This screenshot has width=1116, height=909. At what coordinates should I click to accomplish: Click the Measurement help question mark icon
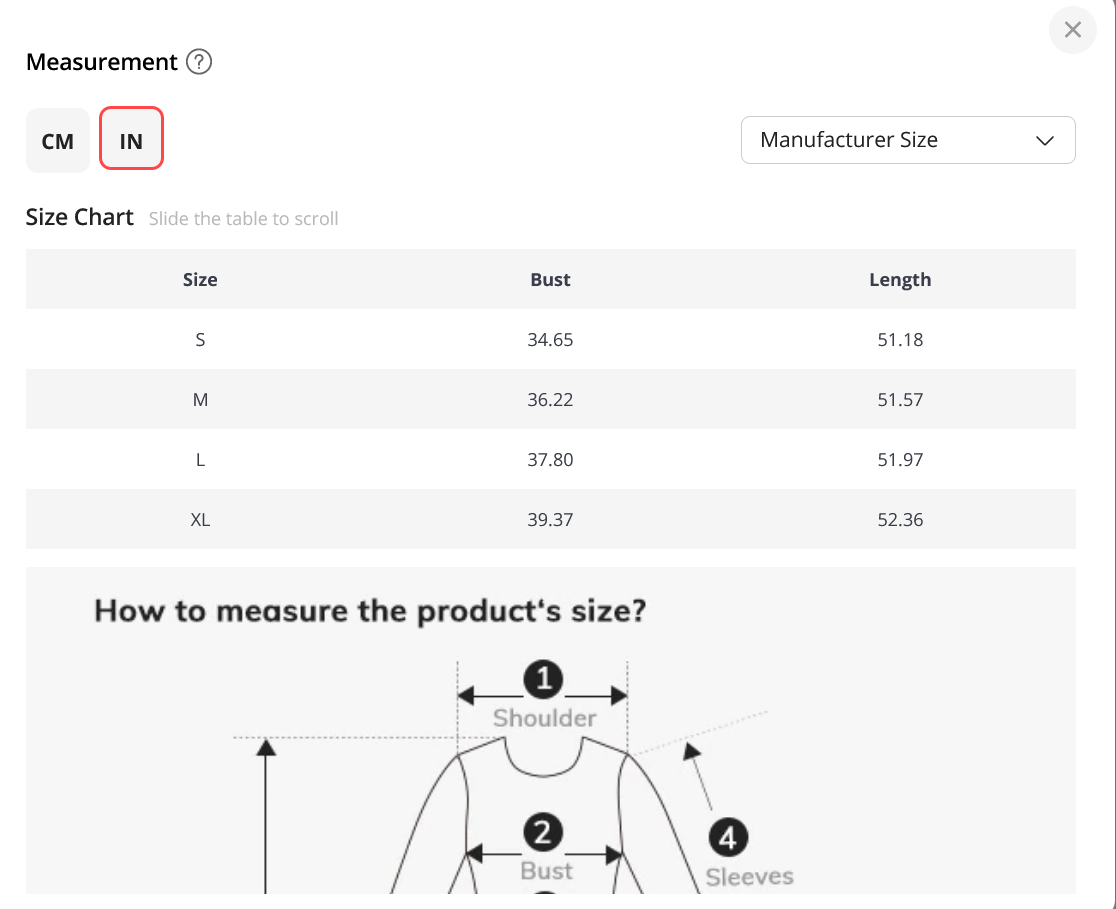(199, 62)
